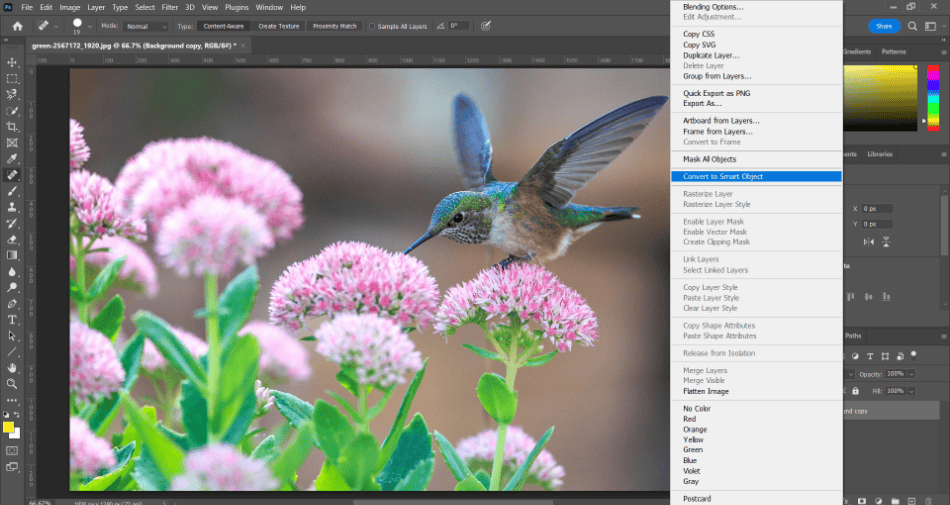The width and height of the screenshot is (950, 505).
Task: Select the Line tool
Action: pos(12,351)
